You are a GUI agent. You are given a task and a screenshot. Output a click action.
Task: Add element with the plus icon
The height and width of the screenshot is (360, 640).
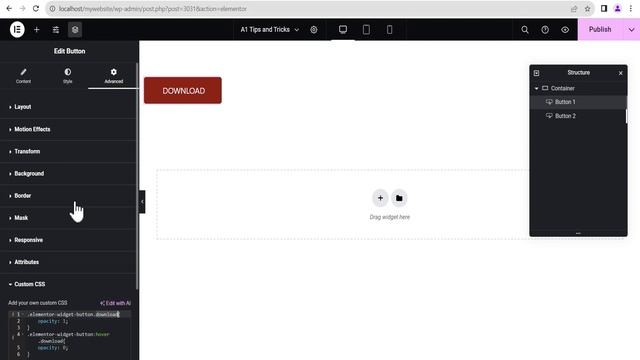coord(36,29)
